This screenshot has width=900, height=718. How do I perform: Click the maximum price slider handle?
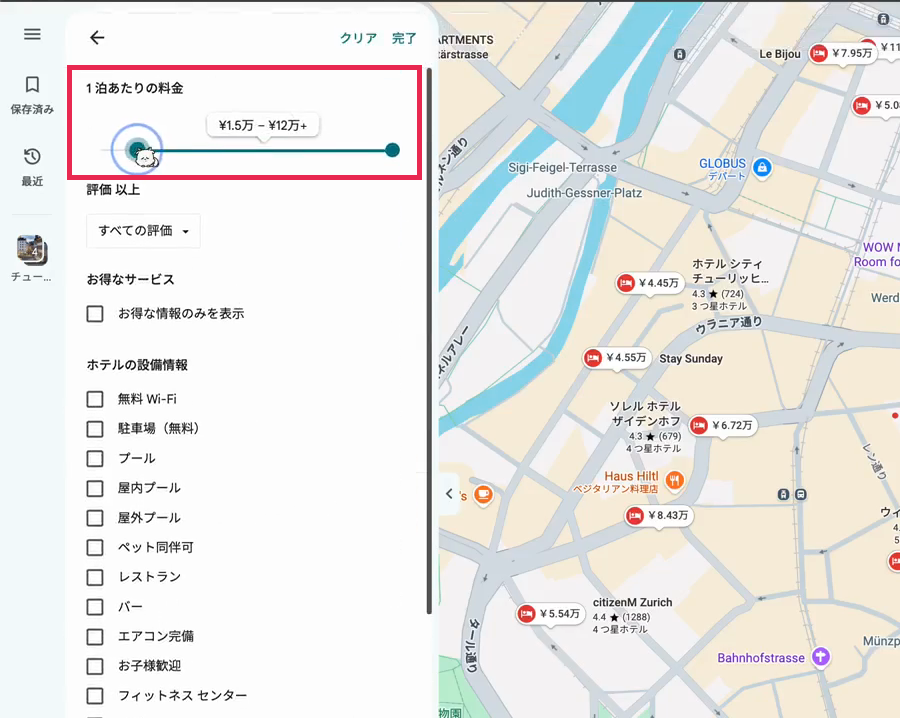[393, 150]
